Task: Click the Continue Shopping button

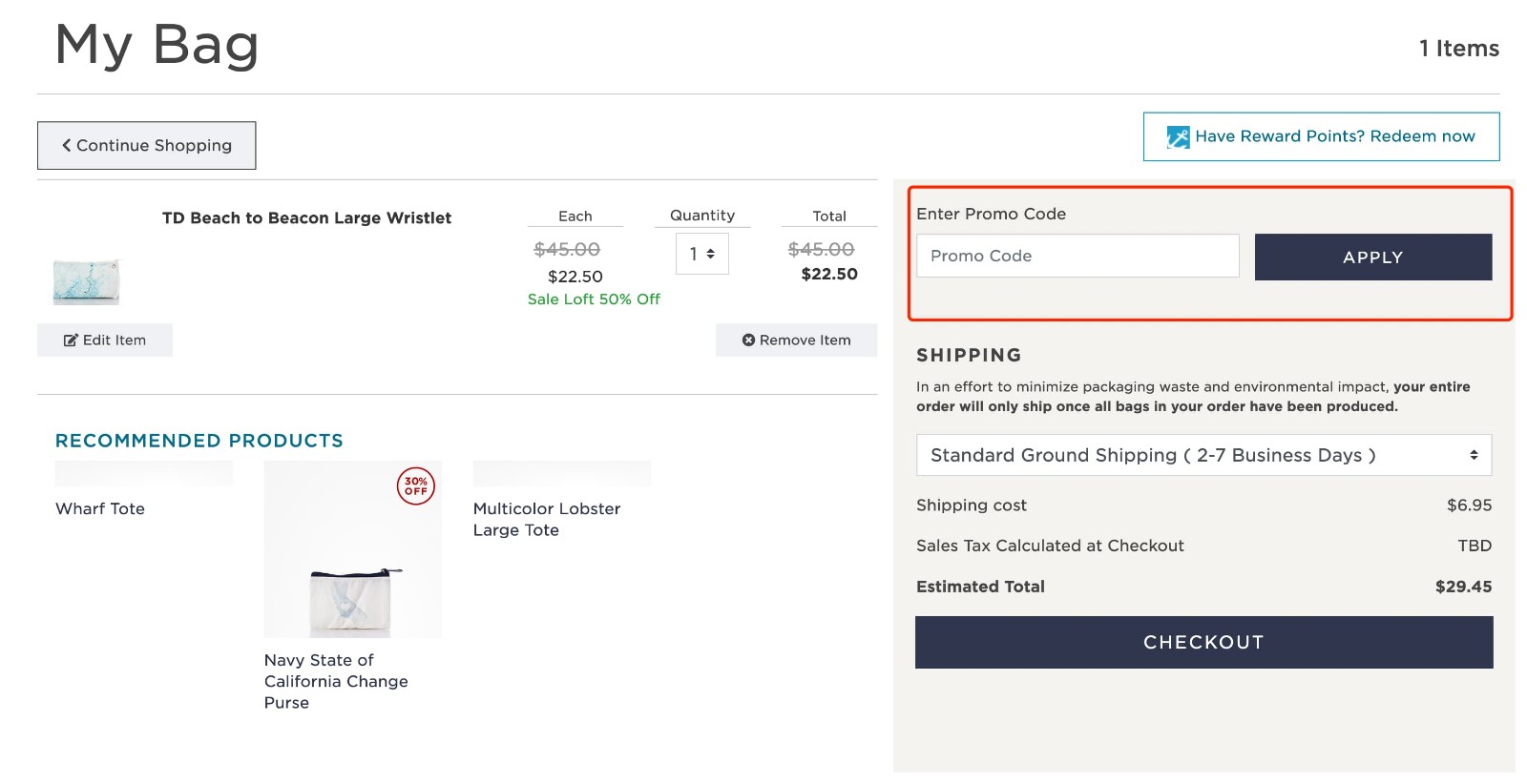Action: 146,145
